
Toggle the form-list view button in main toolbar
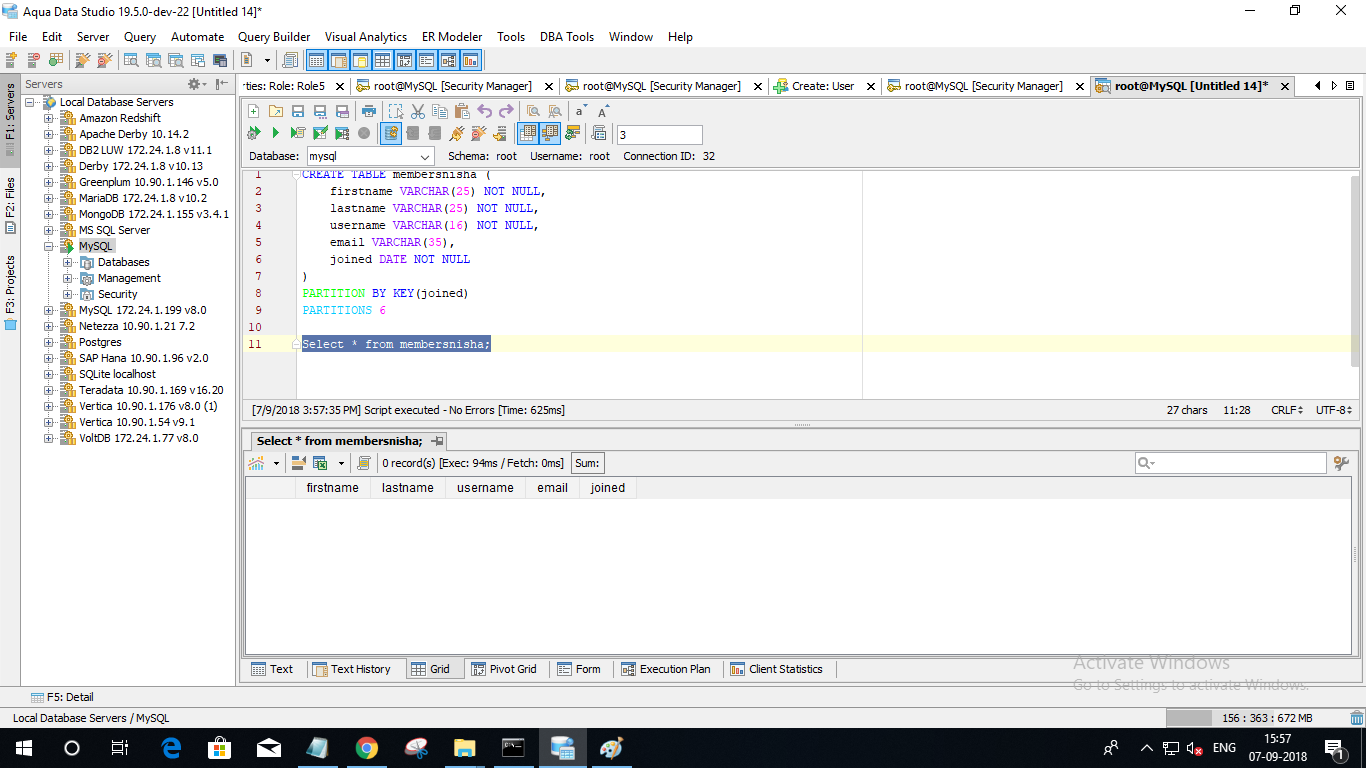(x=426, y=60)
